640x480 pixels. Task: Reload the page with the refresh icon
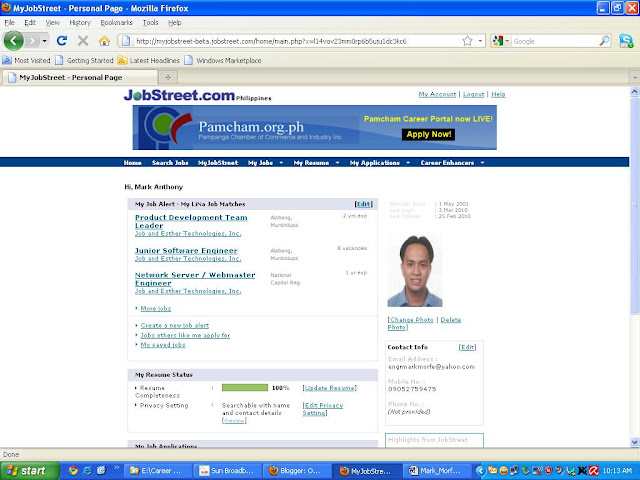(x=62, y=41)
